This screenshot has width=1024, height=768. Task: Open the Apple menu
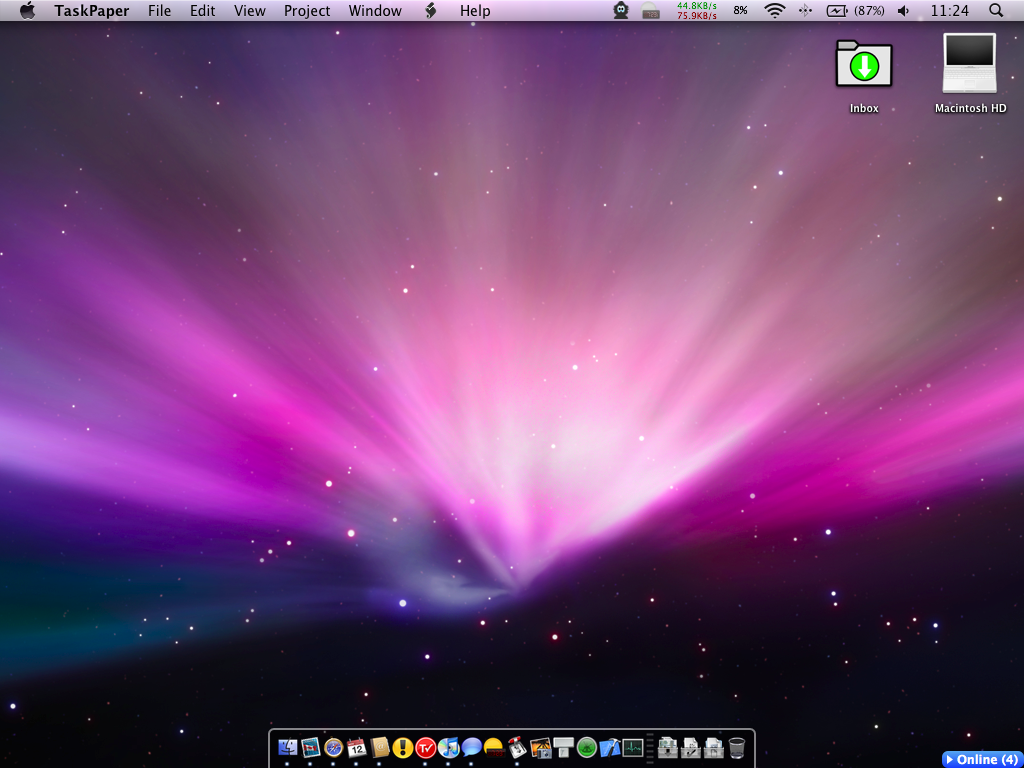[27, 10]
